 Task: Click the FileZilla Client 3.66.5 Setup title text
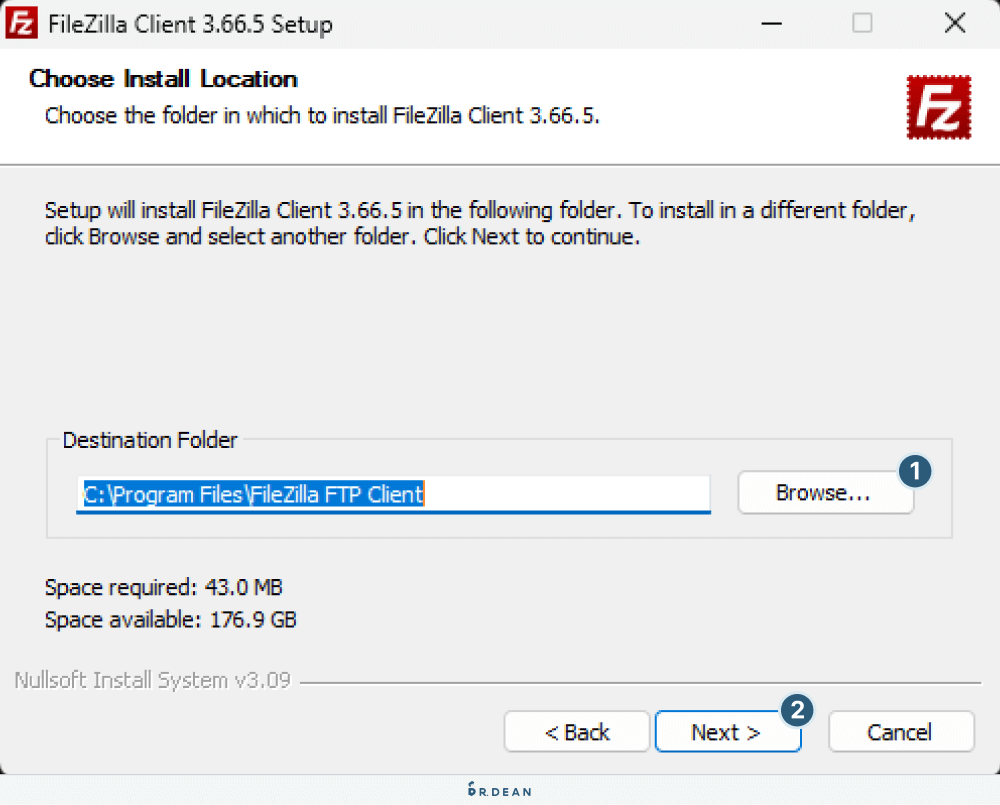pyautogui.click(x=191, y=24)
